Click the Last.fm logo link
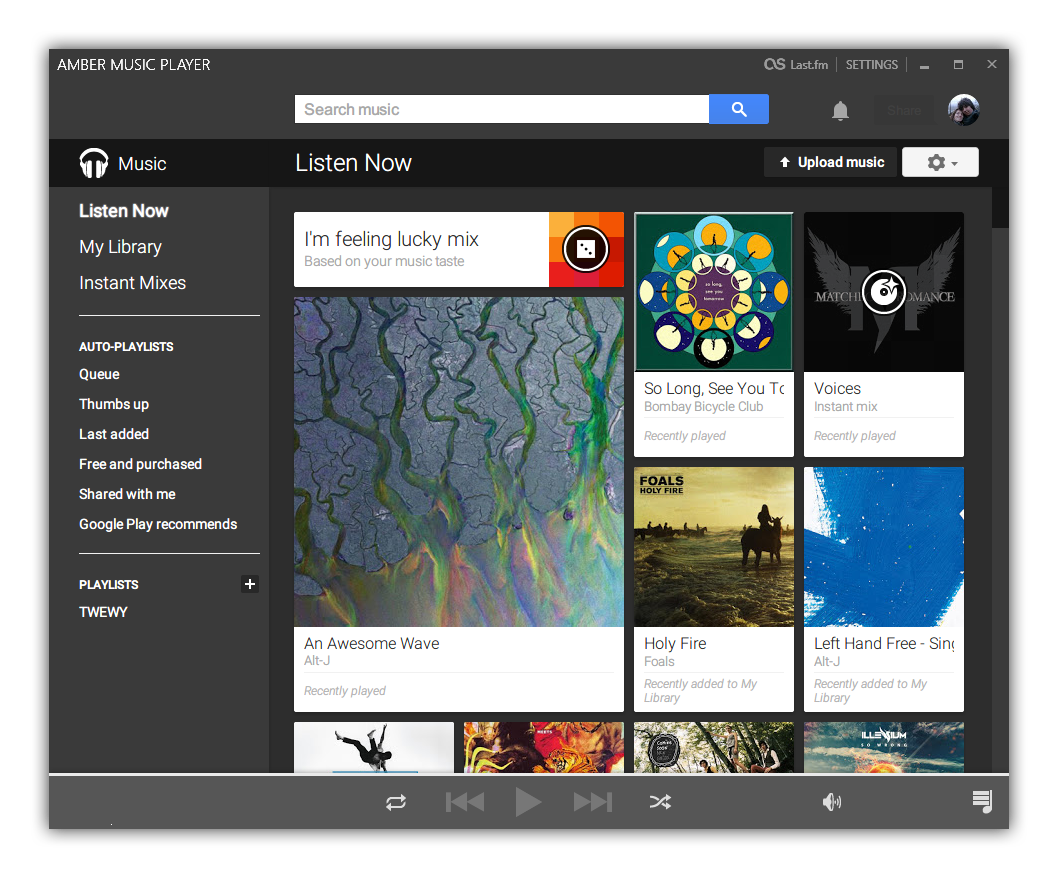The width and height of the screenshot is (1058, 878). [796, 65]
